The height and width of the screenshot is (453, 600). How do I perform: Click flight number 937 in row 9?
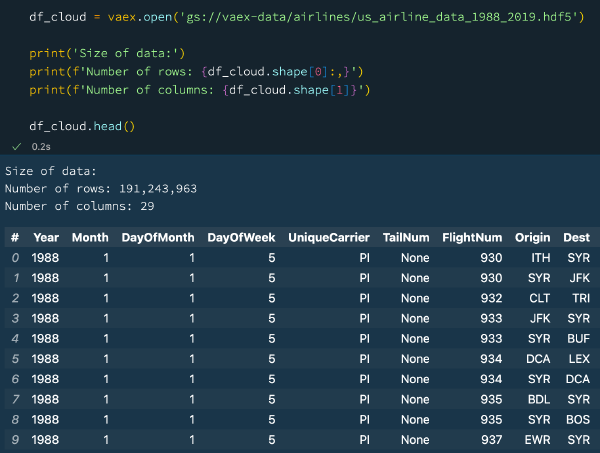[490, 439]
